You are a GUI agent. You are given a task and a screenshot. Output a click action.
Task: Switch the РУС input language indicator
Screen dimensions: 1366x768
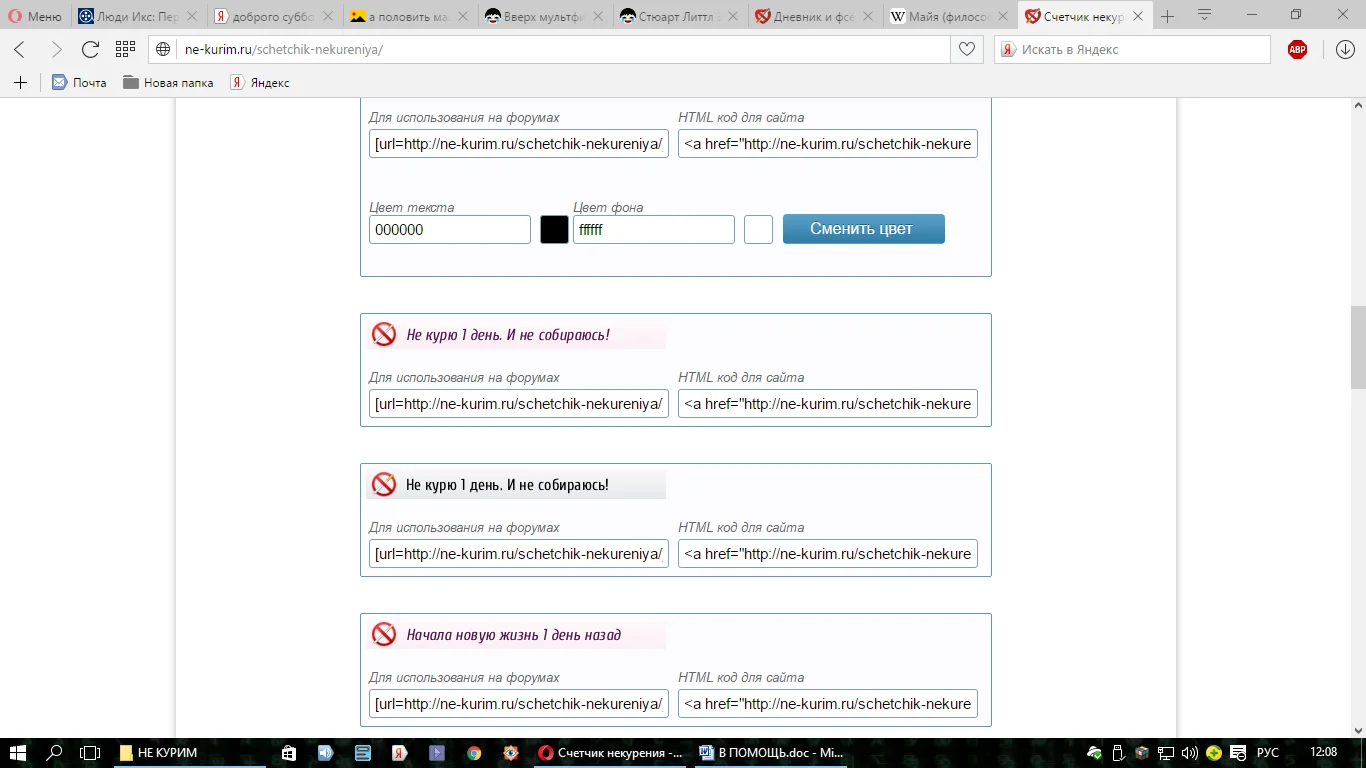[x=1267, y=753]
